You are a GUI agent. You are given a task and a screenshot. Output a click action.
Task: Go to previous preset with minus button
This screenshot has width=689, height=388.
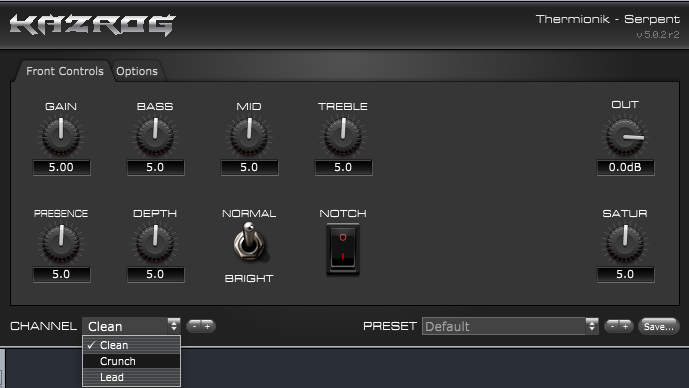[x=612, y=326]
